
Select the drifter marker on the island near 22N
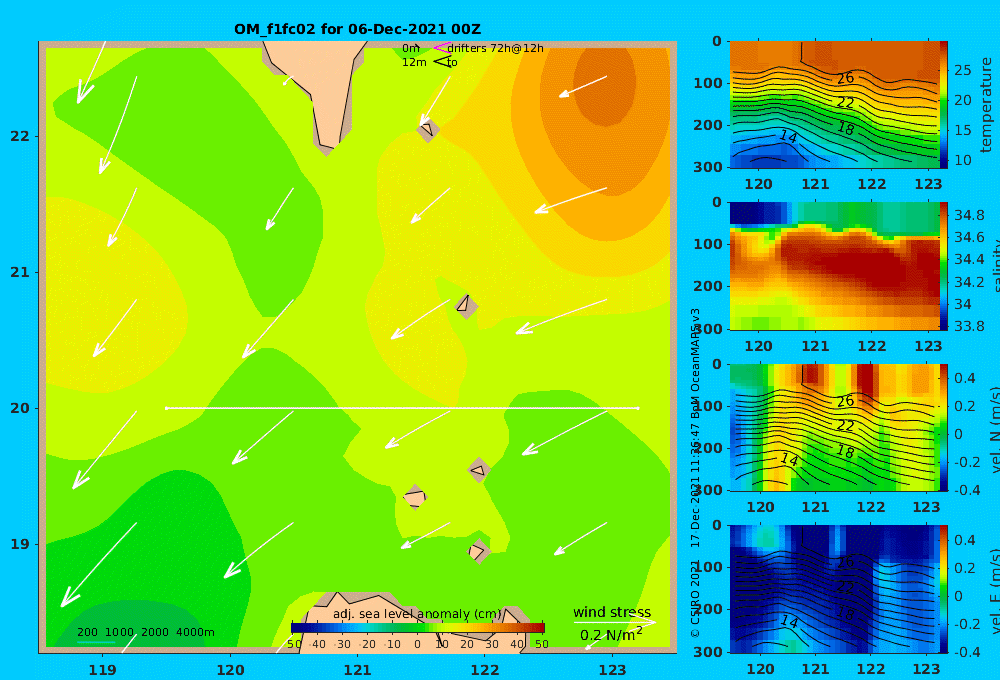[x=427, y=129]
